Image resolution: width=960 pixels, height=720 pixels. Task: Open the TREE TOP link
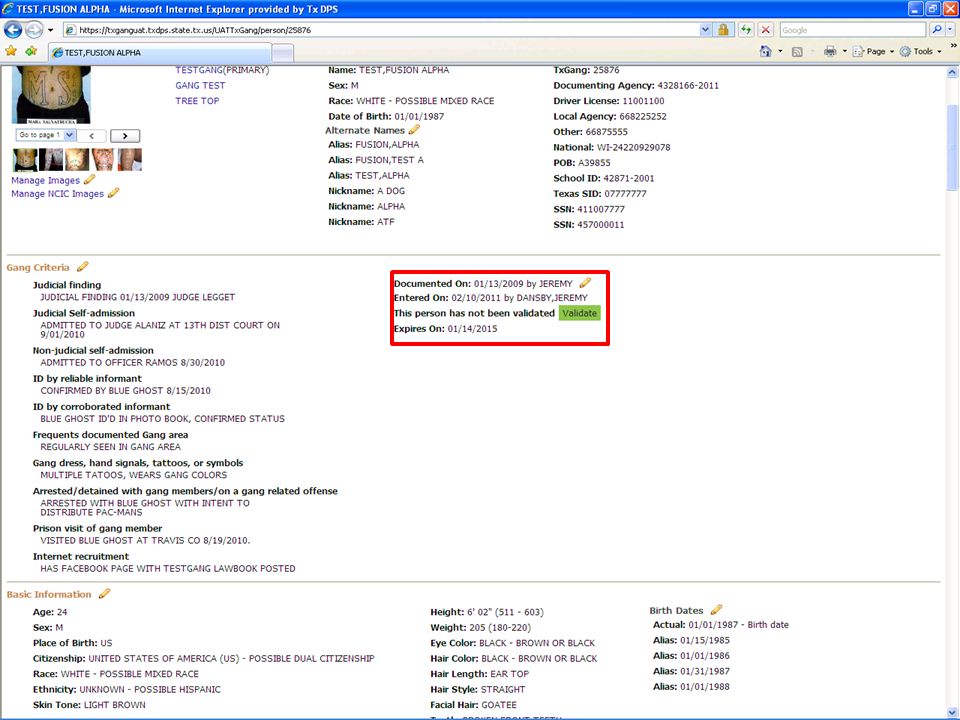click(197, 101)
